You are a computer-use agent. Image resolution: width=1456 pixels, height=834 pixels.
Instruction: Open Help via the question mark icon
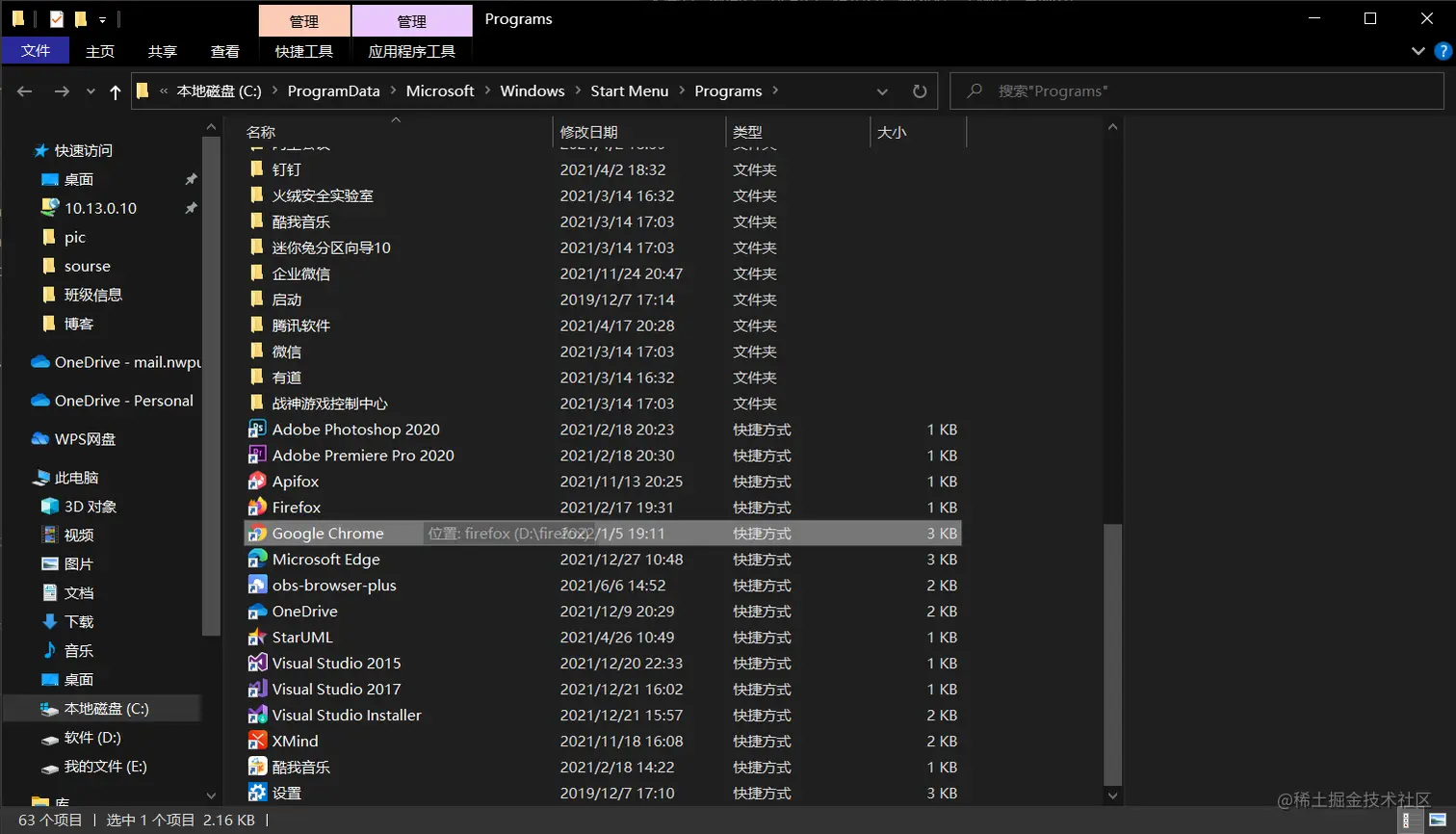tap(1443, 52)
